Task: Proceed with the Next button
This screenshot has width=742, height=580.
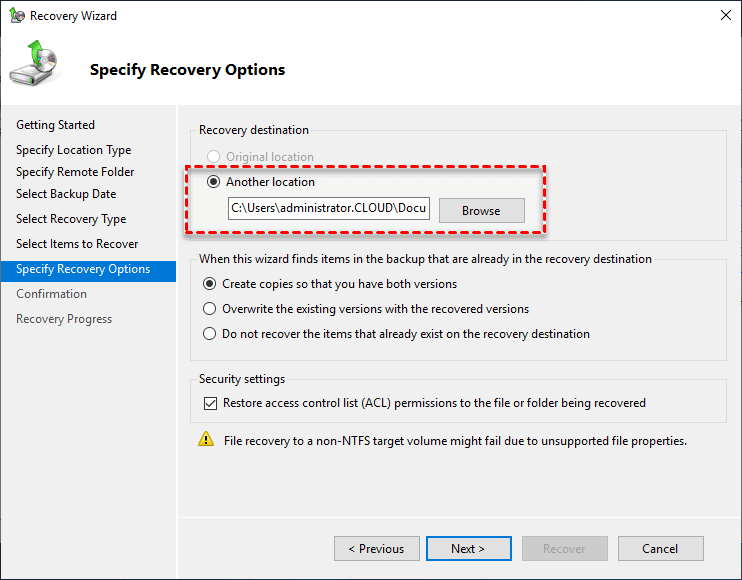Action: pyautogui.click(x=468, y=548)
